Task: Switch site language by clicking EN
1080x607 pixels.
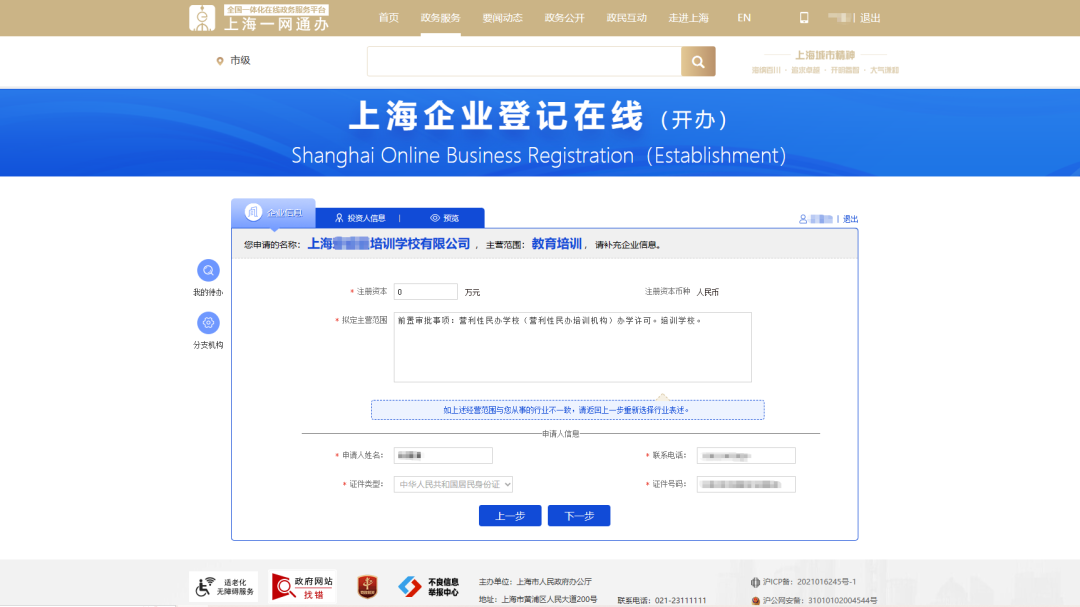Action: coord(743,17)
